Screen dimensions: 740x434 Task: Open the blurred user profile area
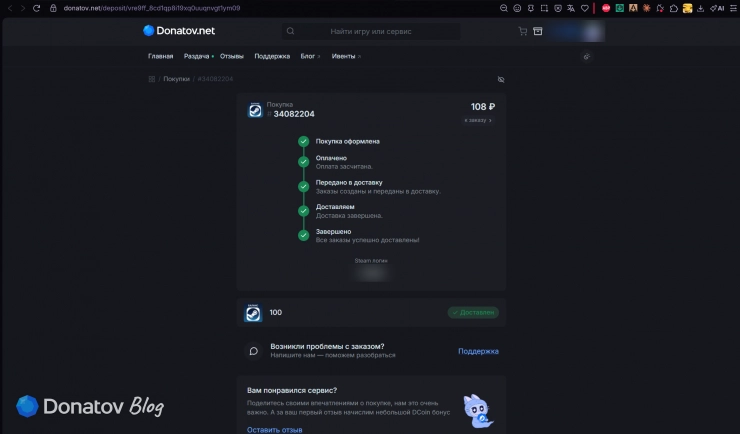[x=576, y=32]
